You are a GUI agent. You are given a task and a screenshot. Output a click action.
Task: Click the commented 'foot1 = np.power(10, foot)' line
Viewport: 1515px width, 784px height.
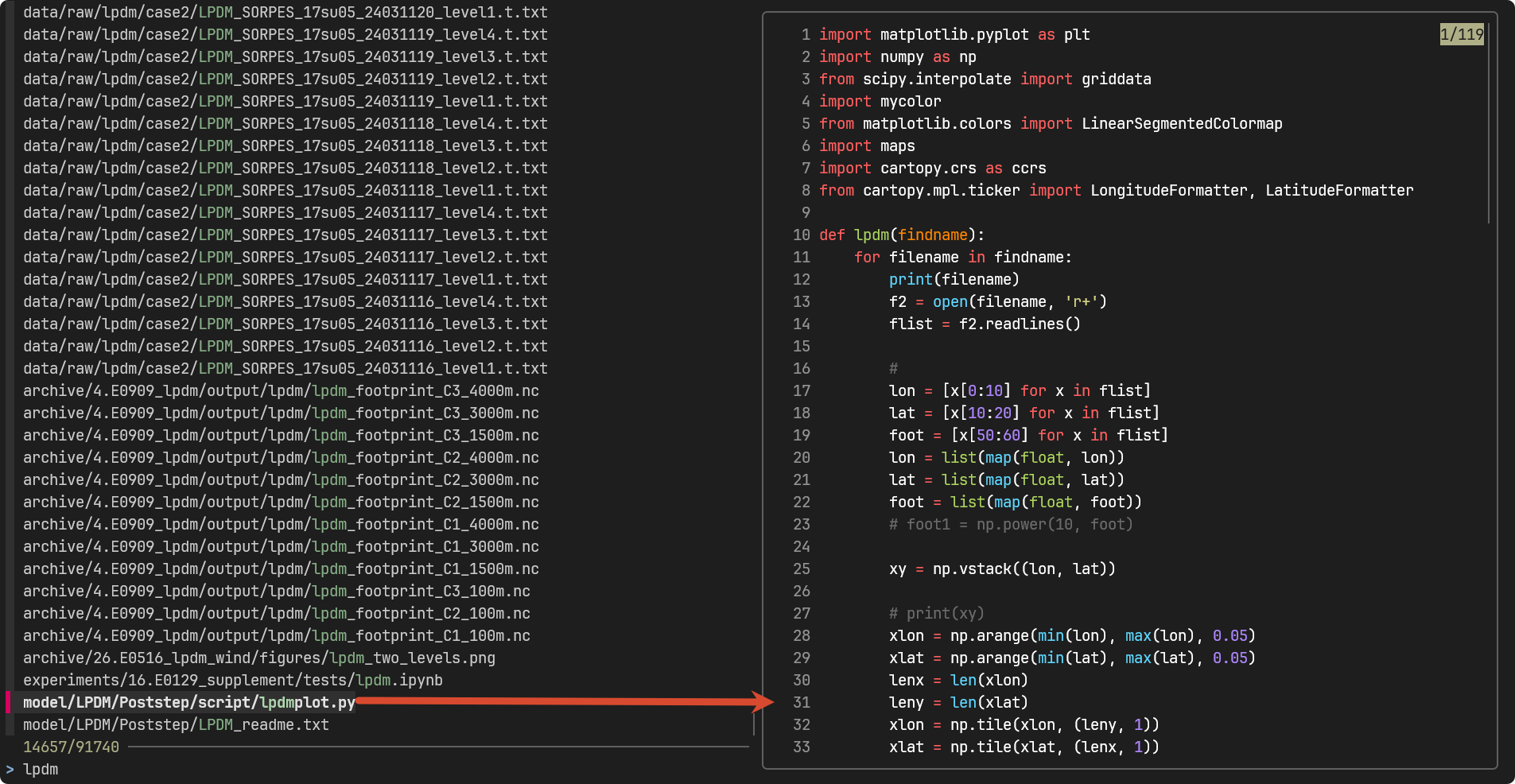coord(1012,524)
